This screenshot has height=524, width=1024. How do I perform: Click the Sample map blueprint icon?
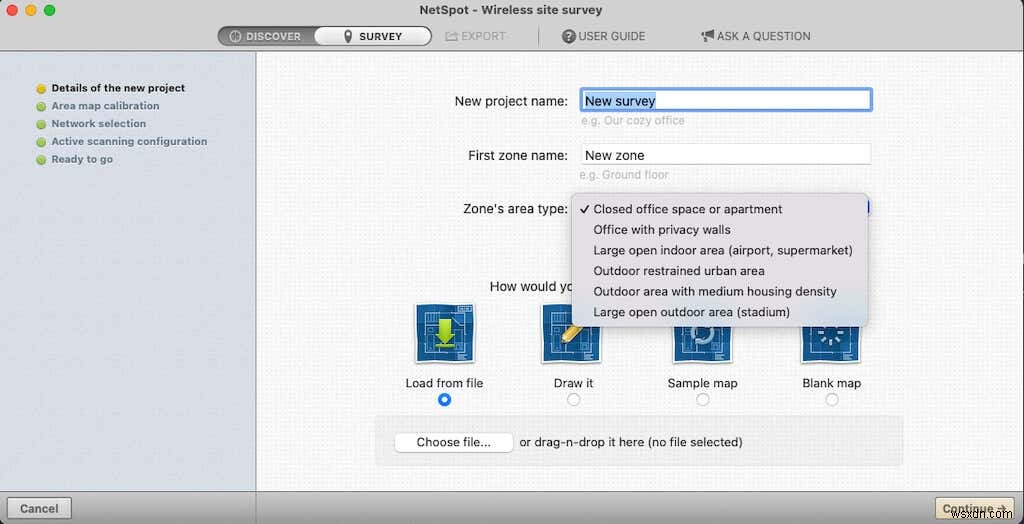point(703,343)
